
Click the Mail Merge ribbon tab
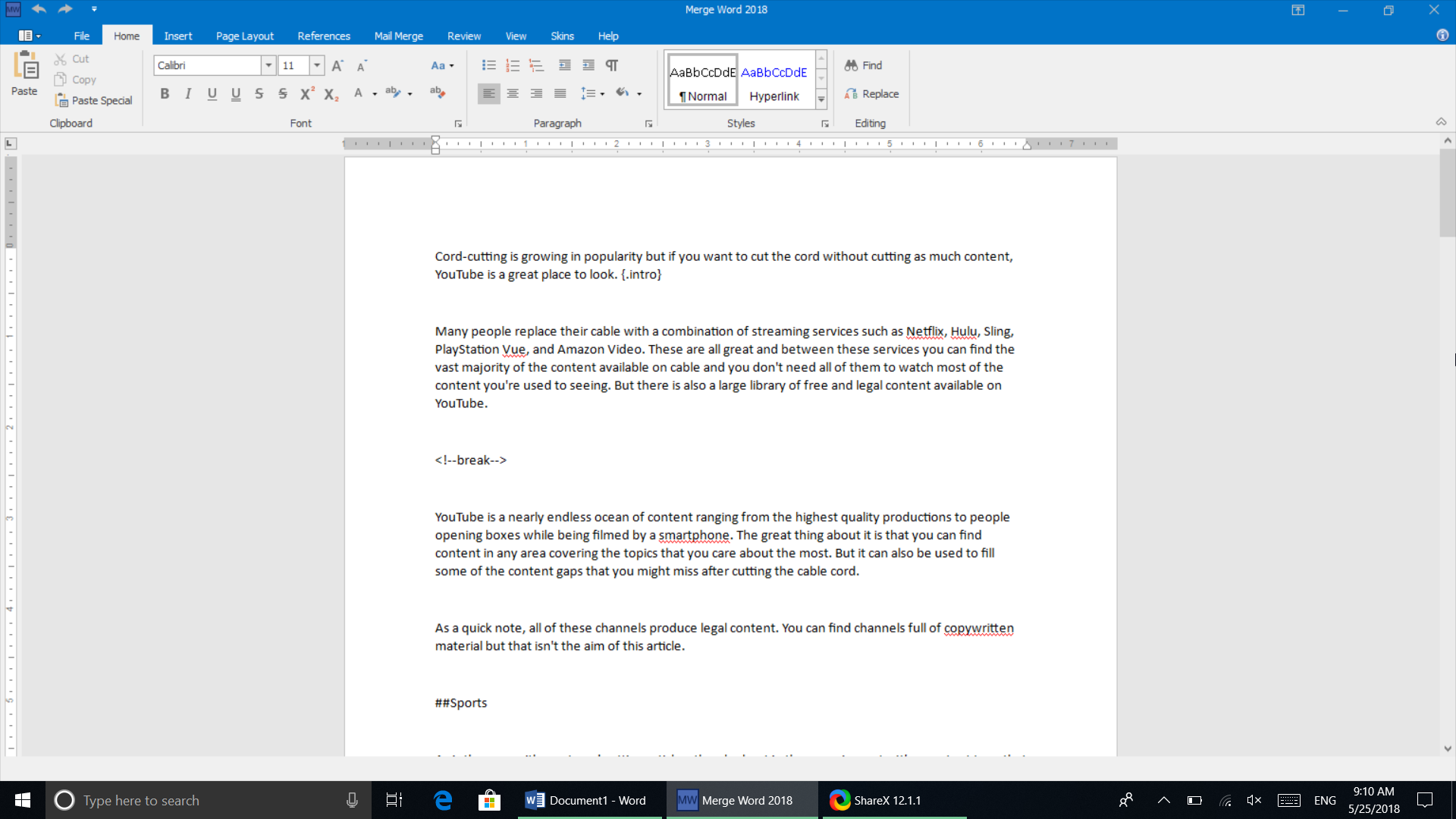[x=399, y=36]
